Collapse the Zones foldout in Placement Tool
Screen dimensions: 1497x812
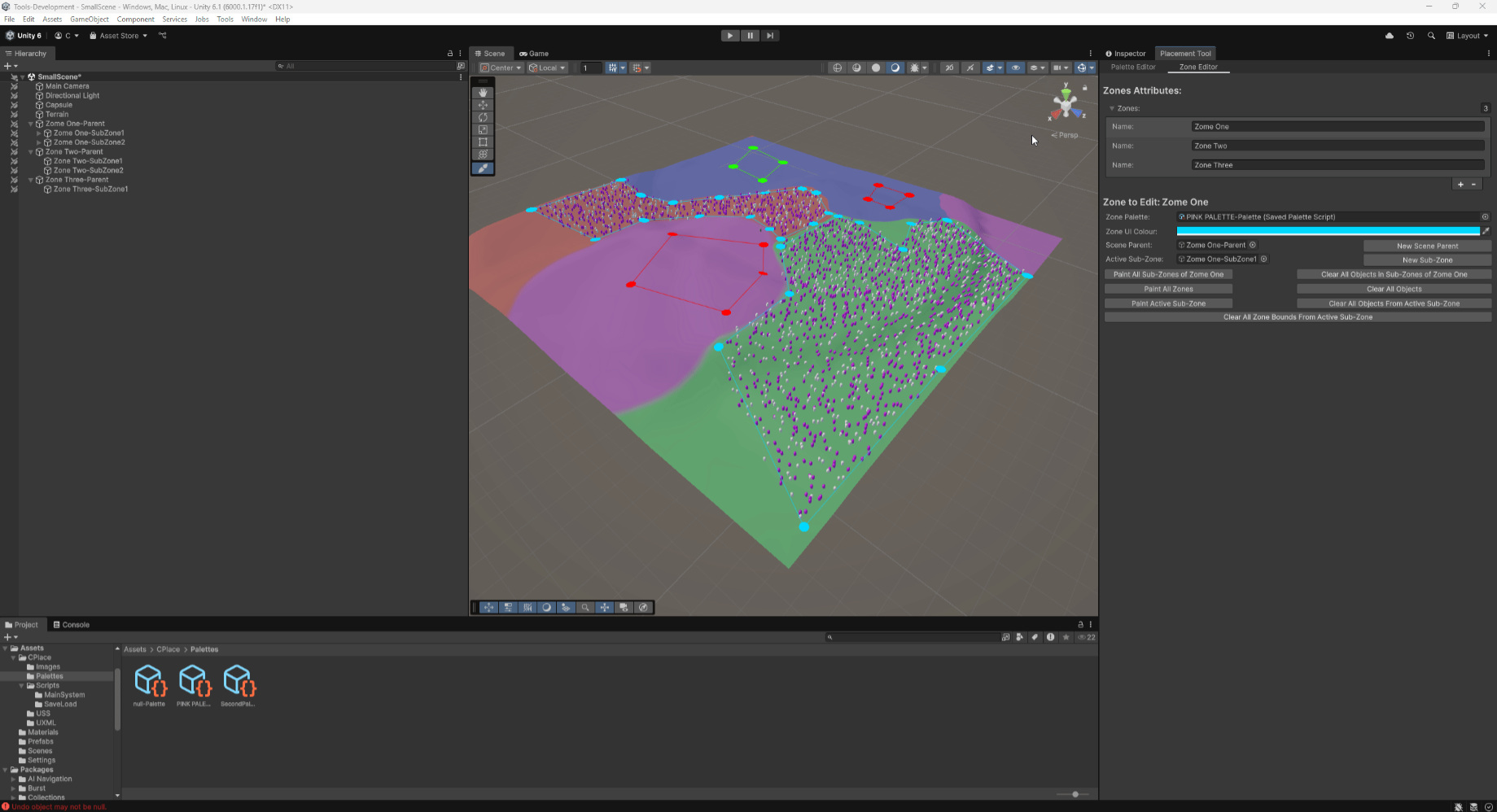click(x=1112, y=108)
